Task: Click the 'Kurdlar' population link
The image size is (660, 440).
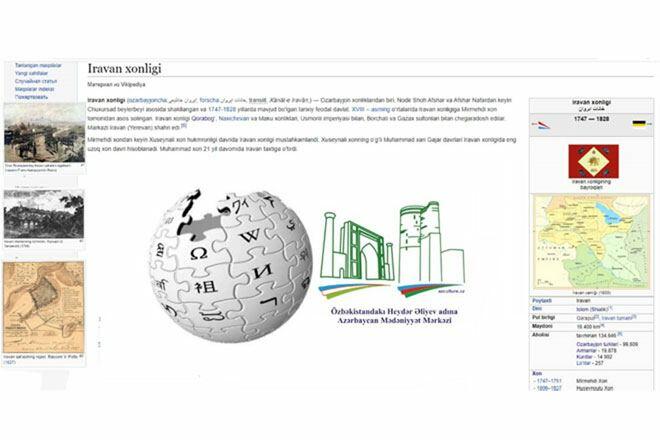Action: [584, 357]
